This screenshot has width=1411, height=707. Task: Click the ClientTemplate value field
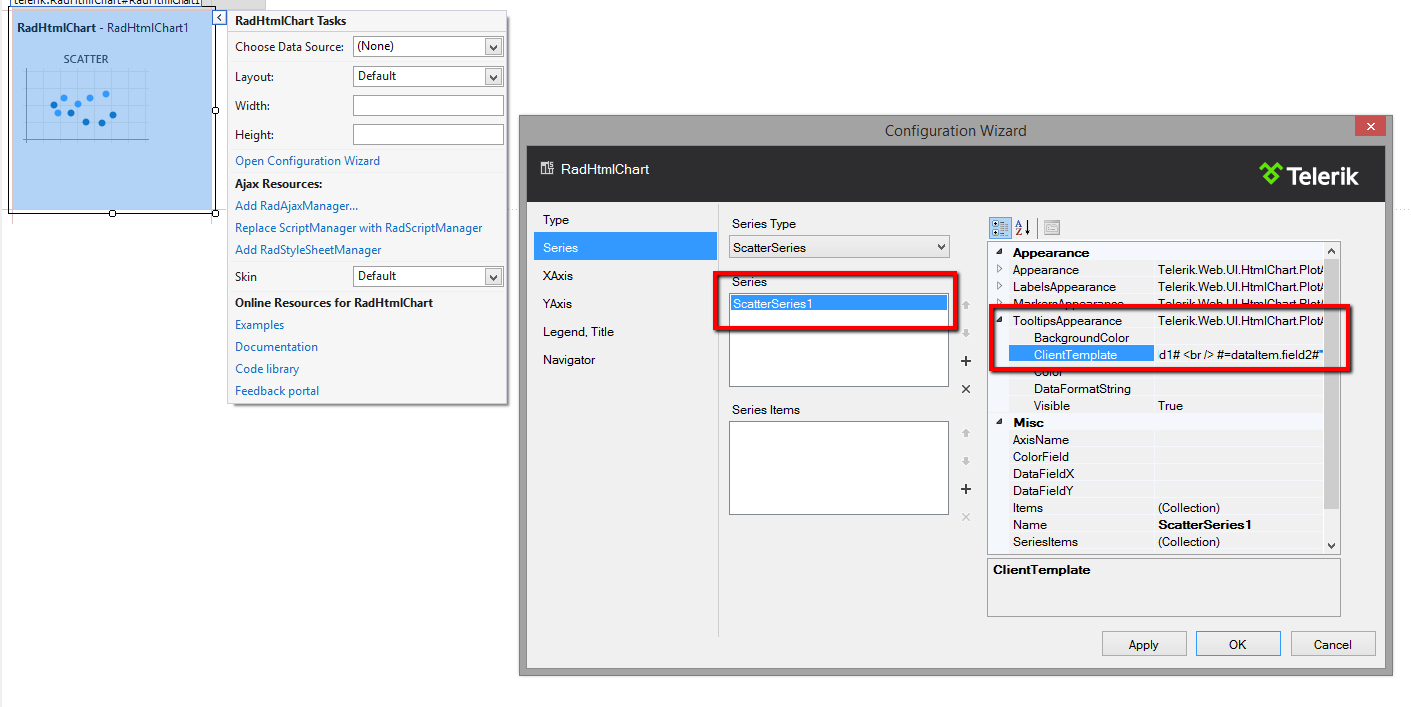[x=1240, y=355]
